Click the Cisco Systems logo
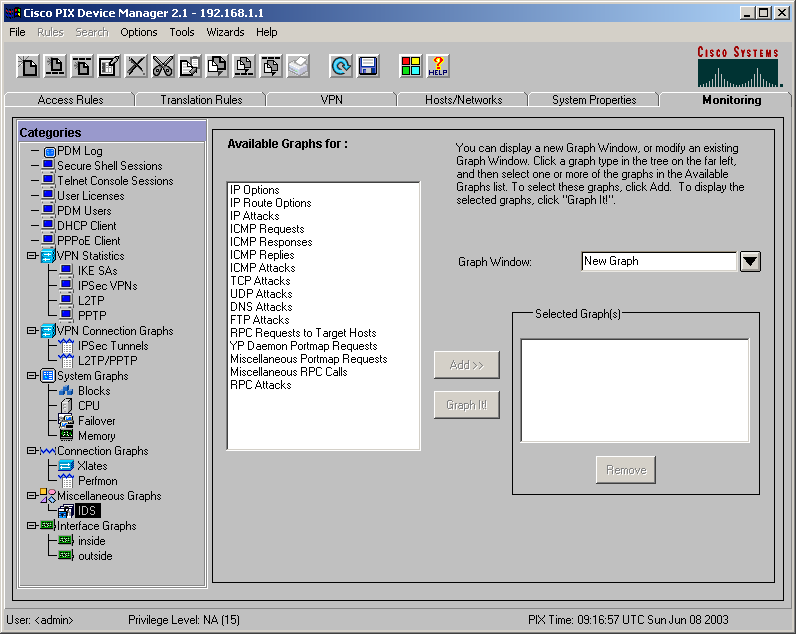796x634 pixels. point(738,66)
